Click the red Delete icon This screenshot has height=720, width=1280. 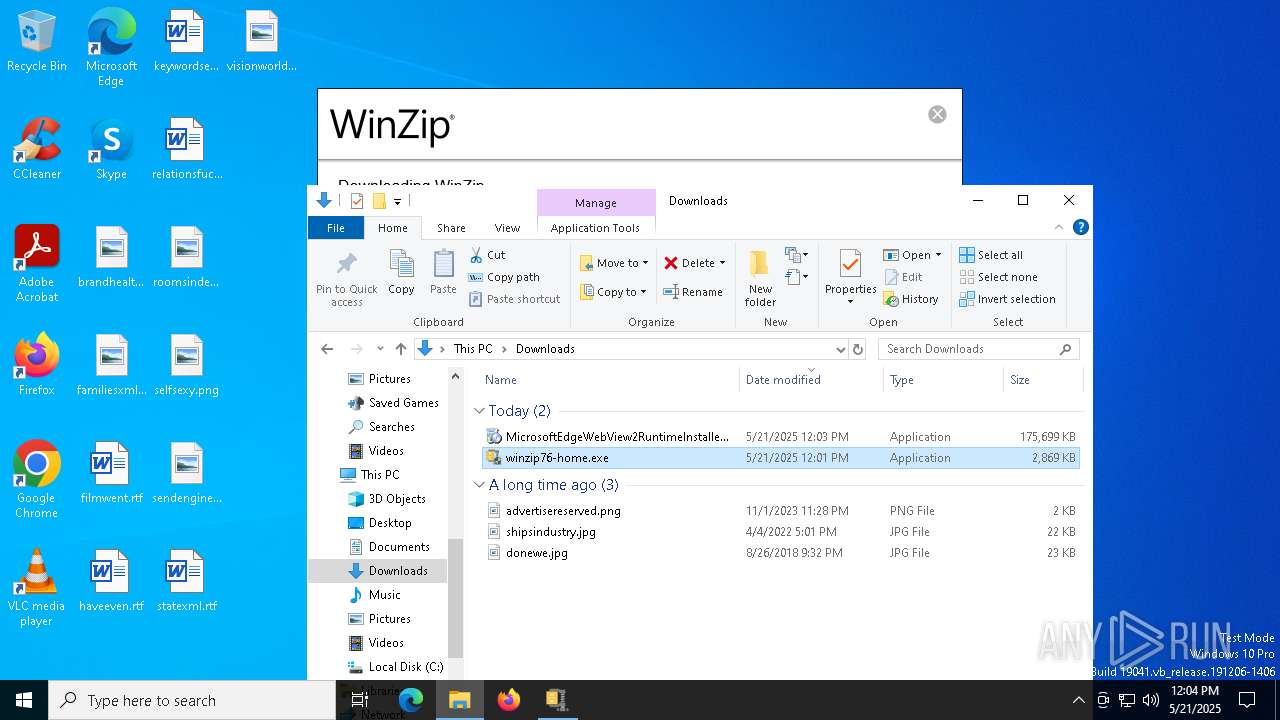671,263
